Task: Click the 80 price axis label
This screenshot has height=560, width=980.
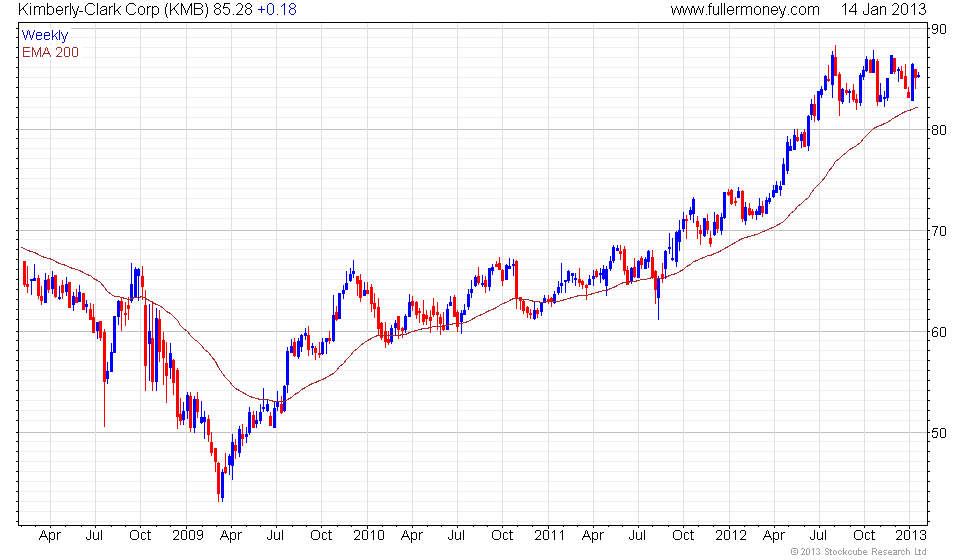Action: coord(939,130)
